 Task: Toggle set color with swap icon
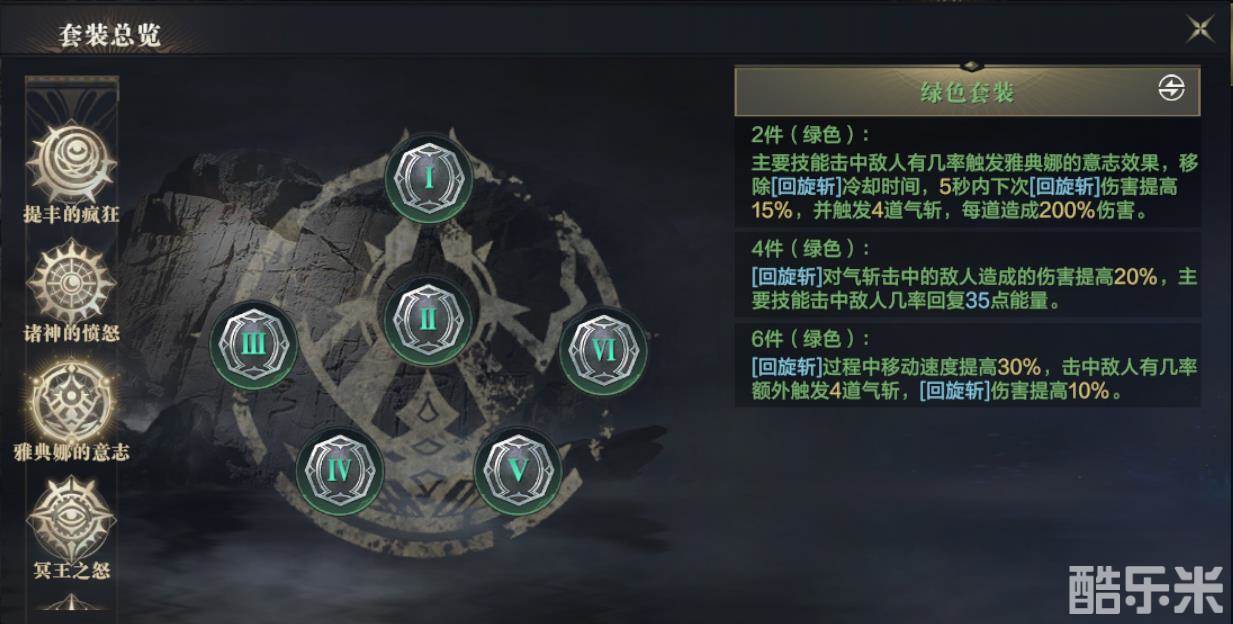click(1171, 89)
